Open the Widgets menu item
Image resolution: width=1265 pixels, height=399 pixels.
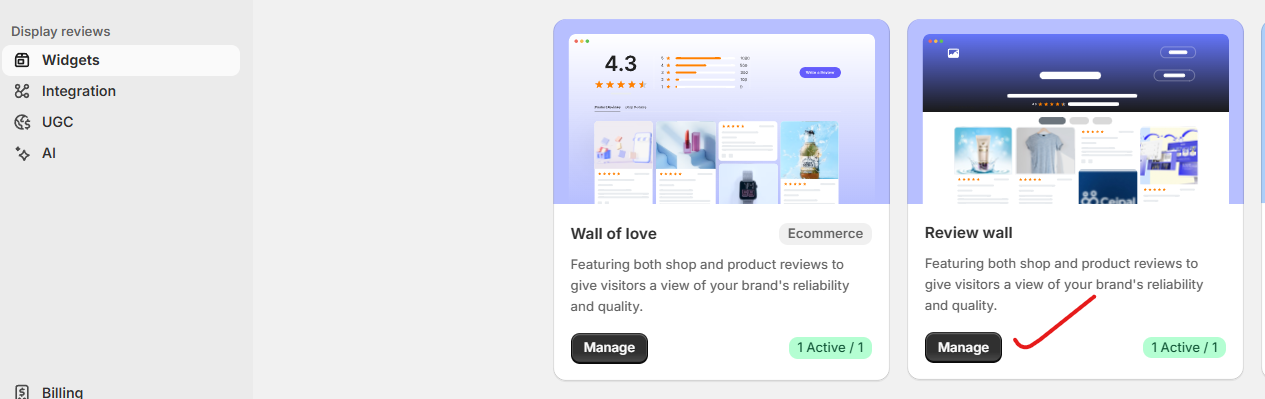[x=121, y=60]
